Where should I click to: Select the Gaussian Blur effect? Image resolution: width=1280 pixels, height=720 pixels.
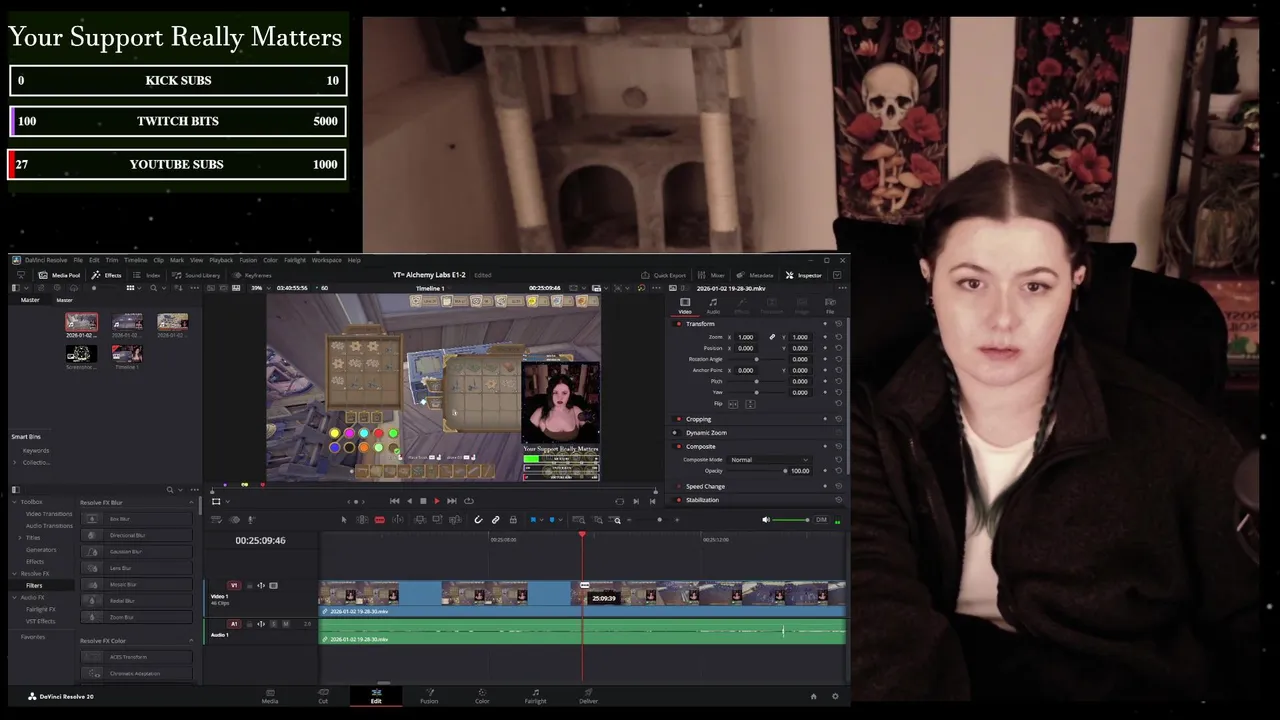137,552
